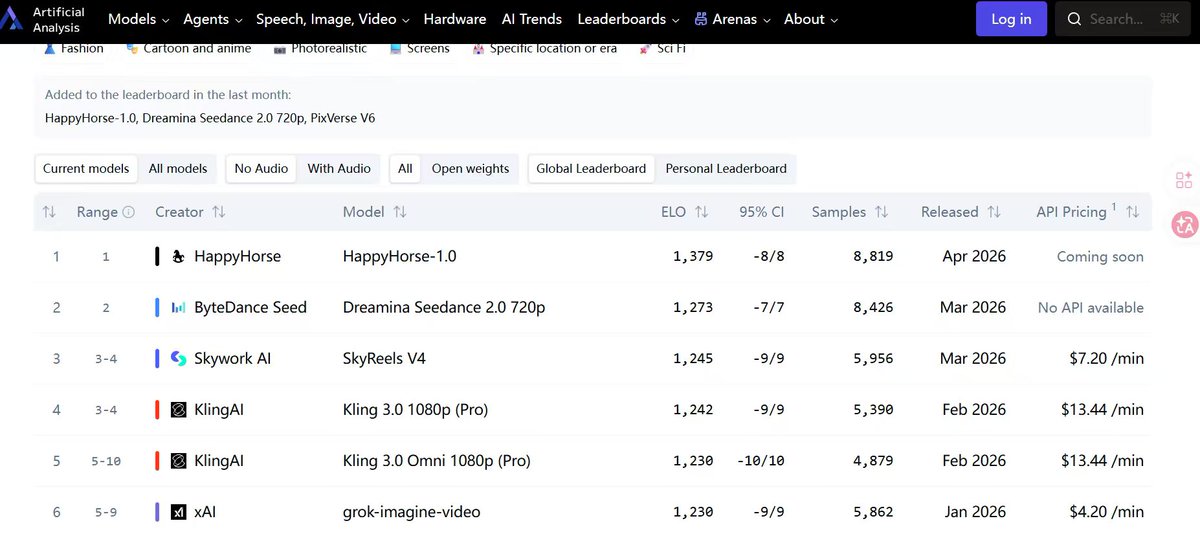
Task: Expand the About menu
Action: pos(811,19)
